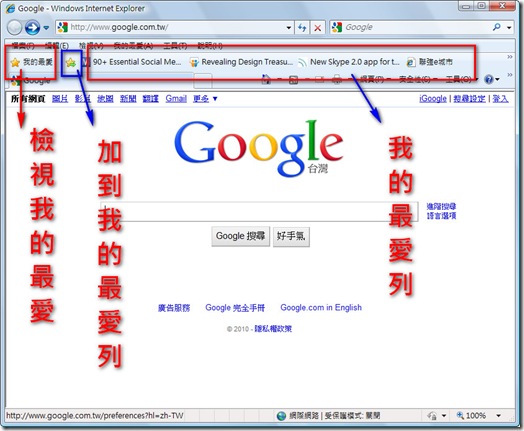
Task: Click the 新聞 news link
Action: pyautogui.click(x=128, y=99)
